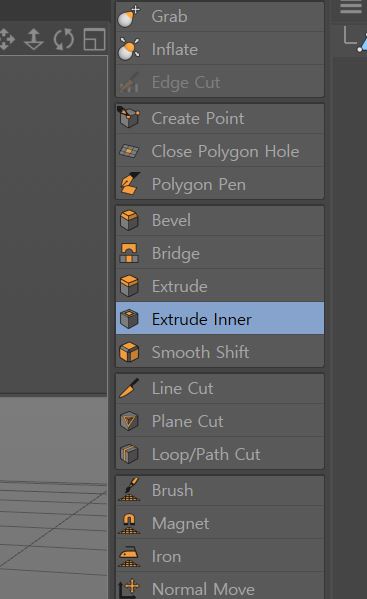Open the hamburger menu at top right
The image size is (367, 599).
[351, 6]
